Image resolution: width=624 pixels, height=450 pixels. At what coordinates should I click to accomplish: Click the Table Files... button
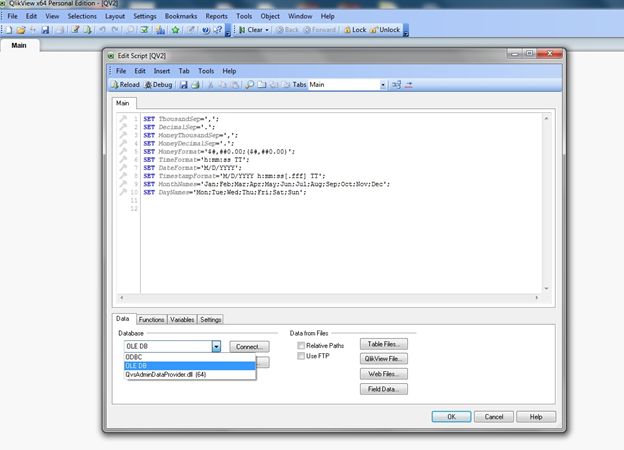point(384,344)
